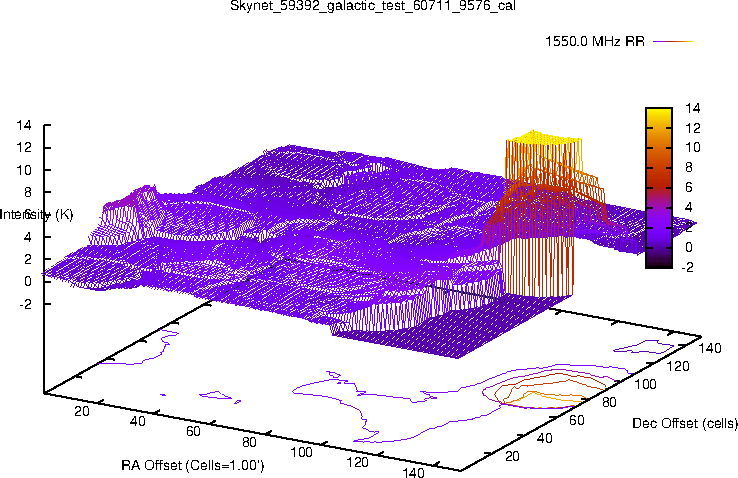Pick RA Offset axis tick 40
Viewport: 738px width, 478px height.
pos(137,421)
